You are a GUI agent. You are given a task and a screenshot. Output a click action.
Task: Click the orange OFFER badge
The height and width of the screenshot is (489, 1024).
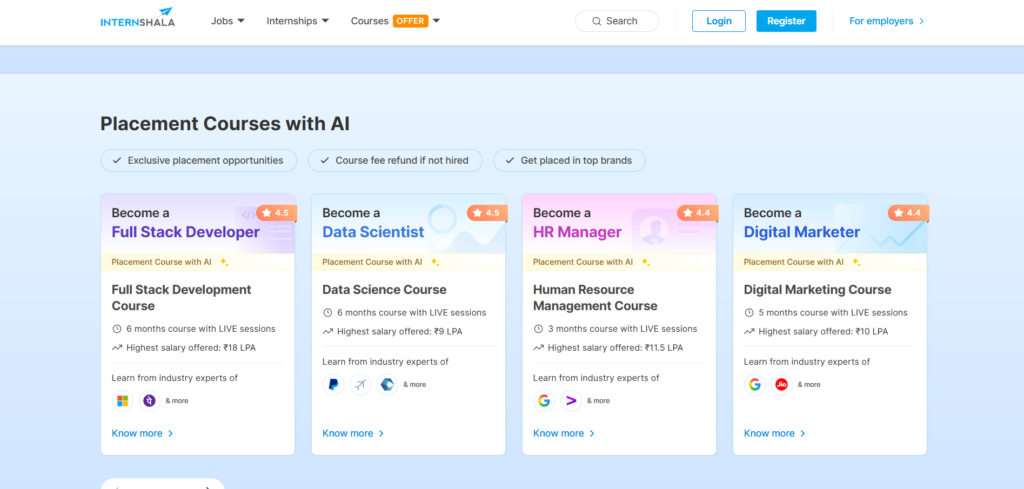[x=410, y=21]
